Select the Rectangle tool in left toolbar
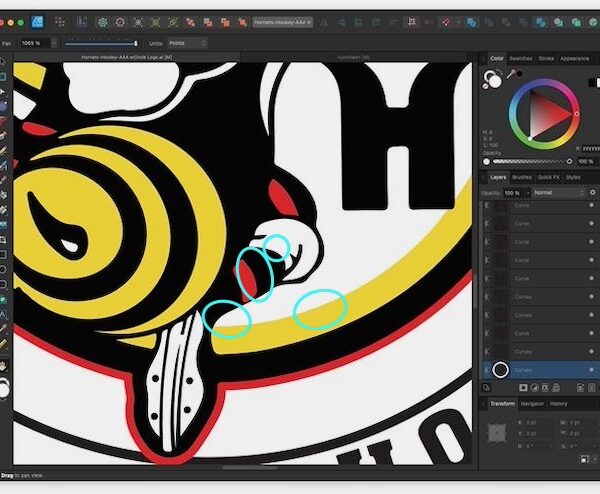 click(x=3, y=254)
